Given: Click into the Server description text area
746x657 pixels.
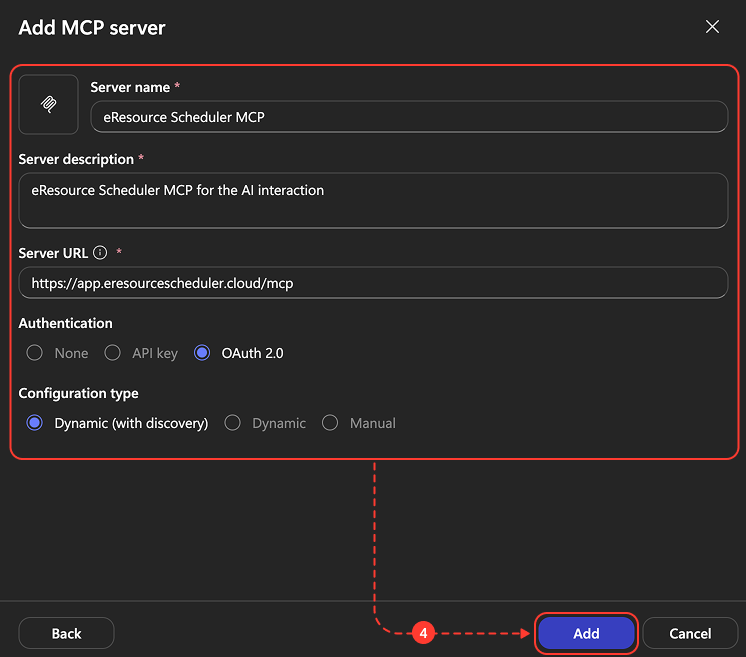Looking at the screenshot, I should pos(373,200).
